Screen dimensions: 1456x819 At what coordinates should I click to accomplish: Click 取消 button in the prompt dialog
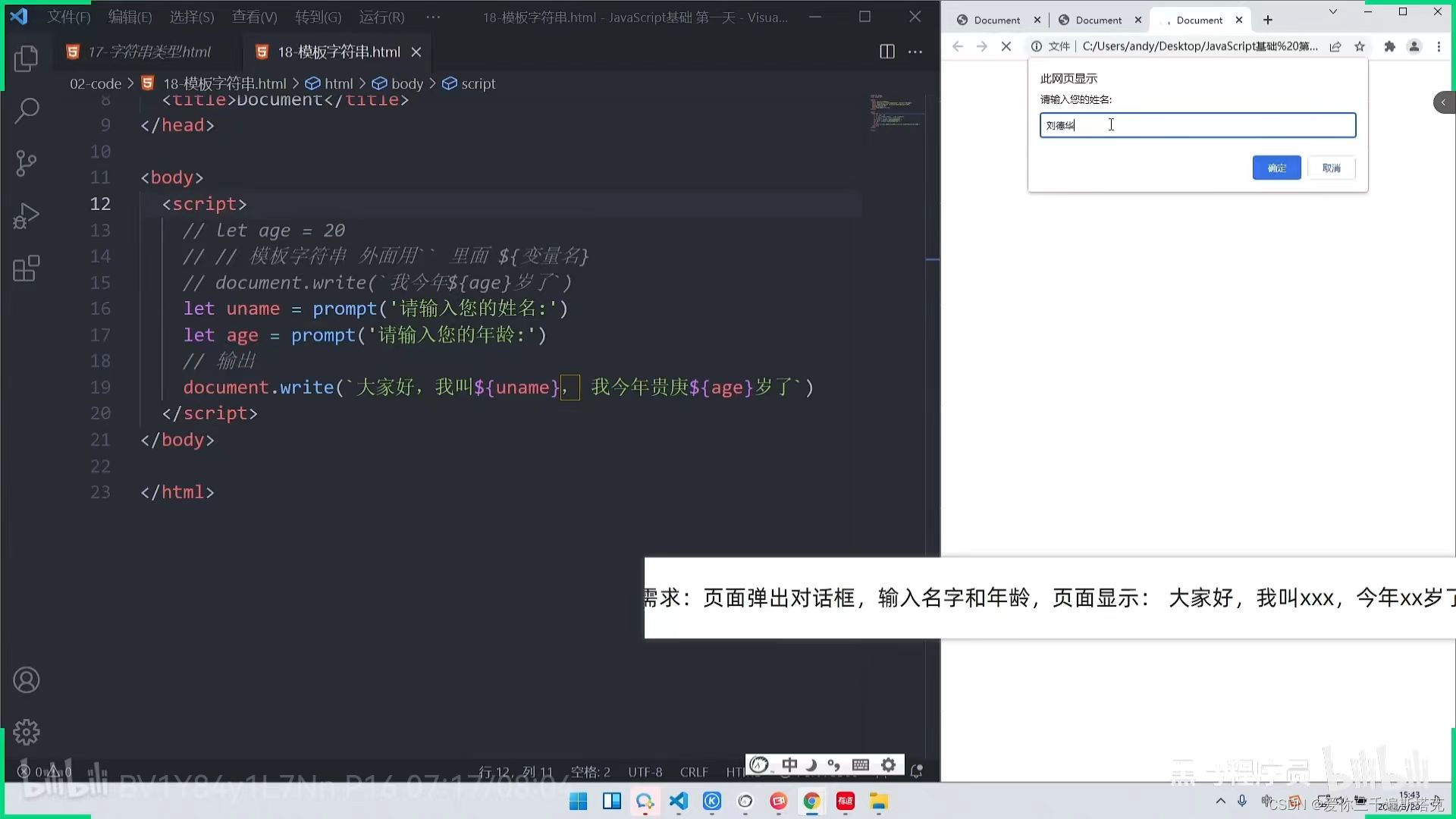[1331, 168]
